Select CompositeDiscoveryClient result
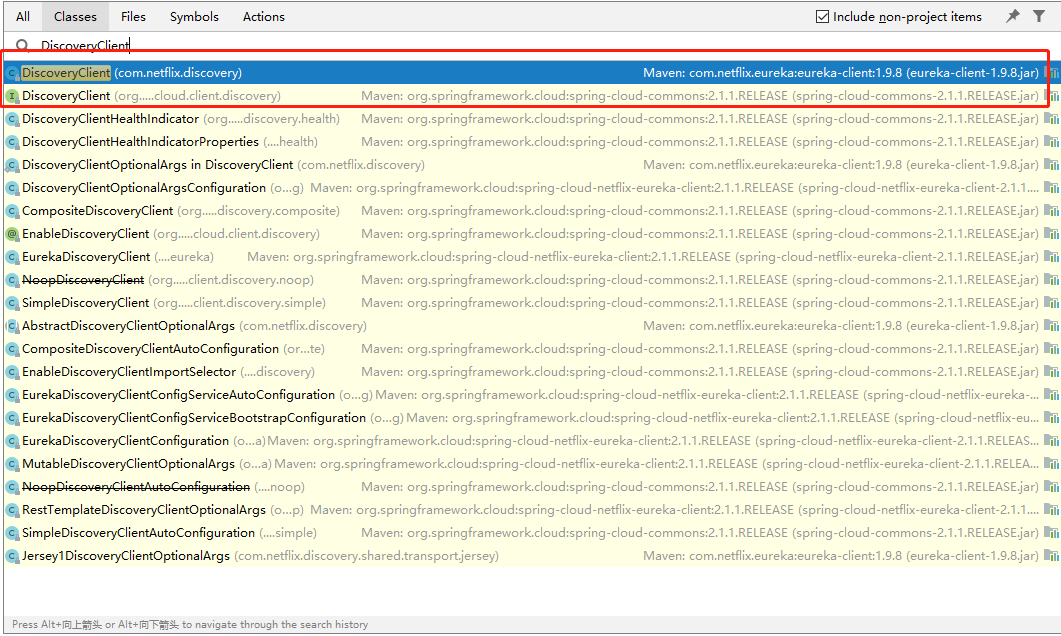Viewport: 1061px width, 636px height. coord(531,210)
